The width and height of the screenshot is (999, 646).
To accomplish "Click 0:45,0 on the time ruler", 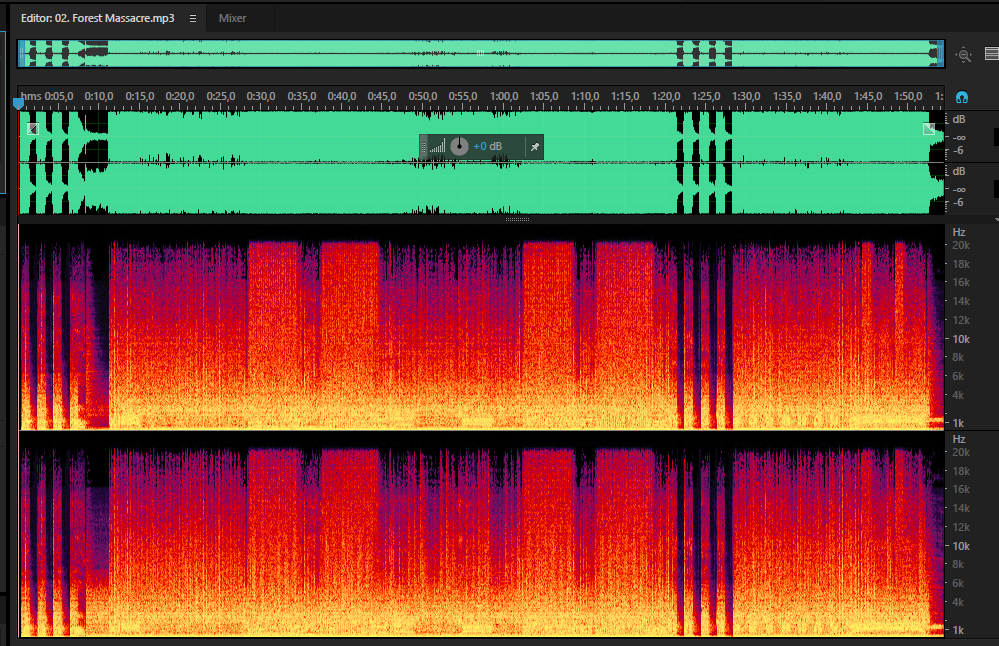I will [x=382, y=96].
